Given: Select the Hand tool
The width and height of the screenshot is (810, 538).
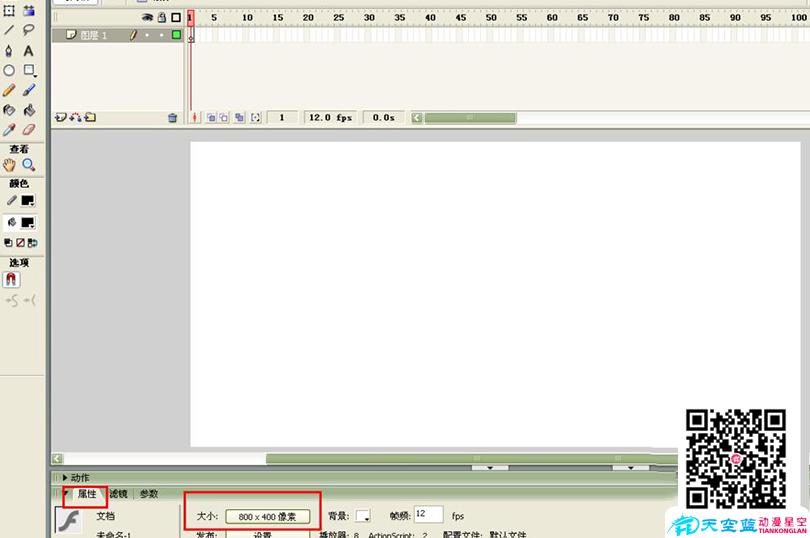Looking at the screenshot, I should coord(9,165).
